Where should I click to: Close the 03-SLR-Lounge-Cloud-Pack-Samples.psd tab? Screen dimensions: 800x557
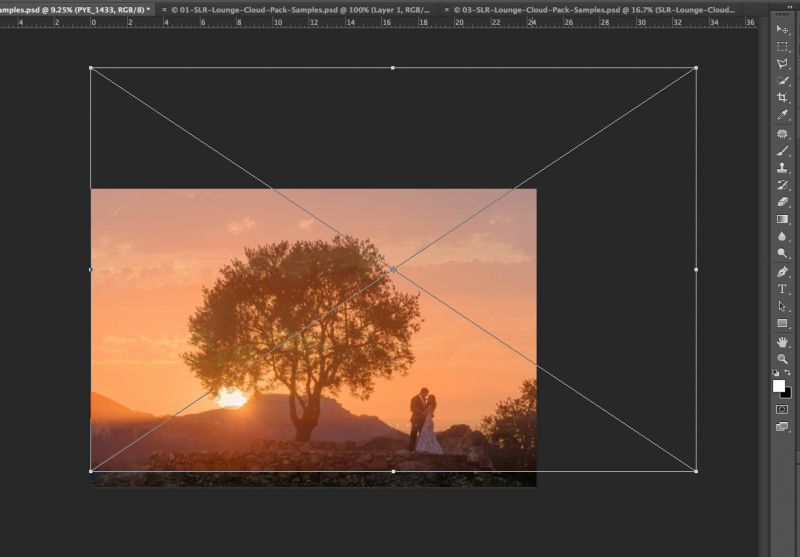click(x=446, y=10)
